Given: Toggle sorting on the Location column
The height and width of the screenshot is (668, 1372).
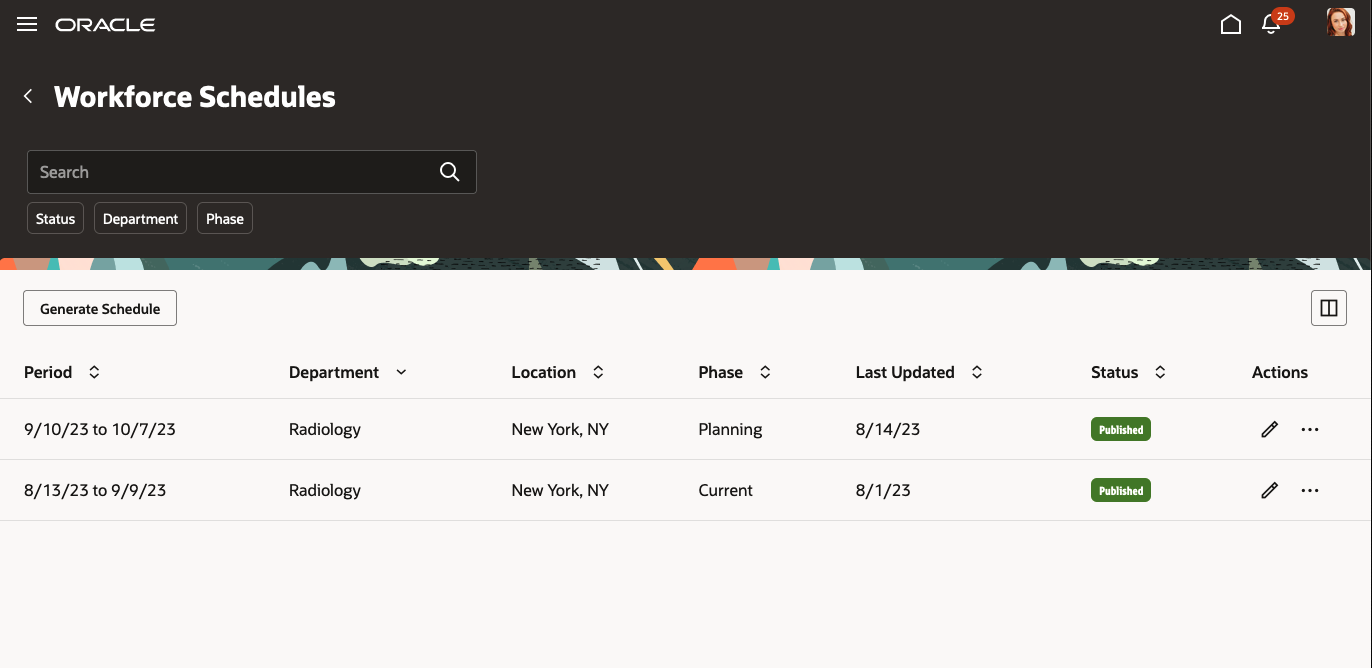Looking at the screenshot, I should [597, 371].
